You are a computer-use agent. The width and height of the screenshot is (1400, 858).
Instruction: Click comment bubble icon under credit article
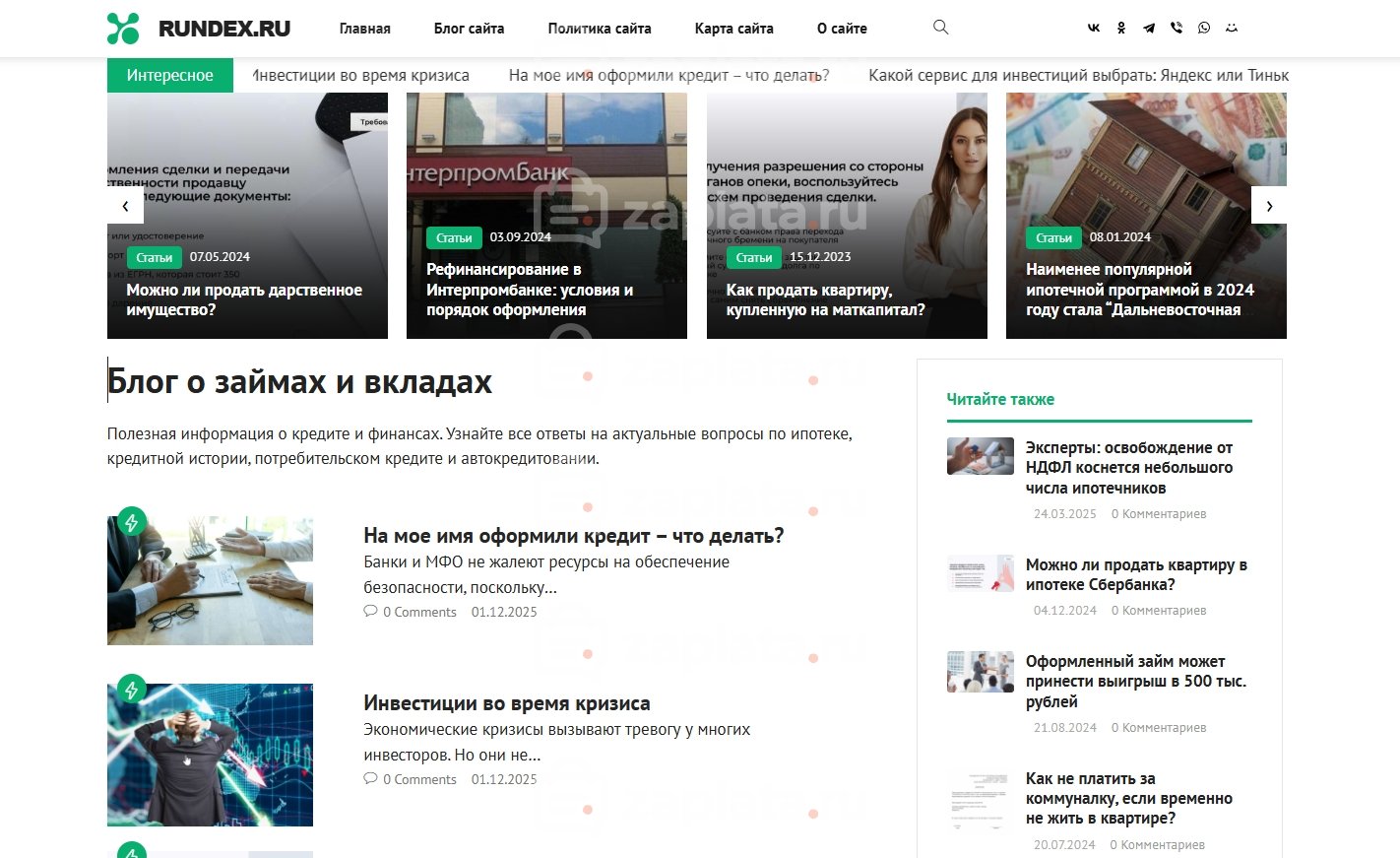tap(370, 612)
